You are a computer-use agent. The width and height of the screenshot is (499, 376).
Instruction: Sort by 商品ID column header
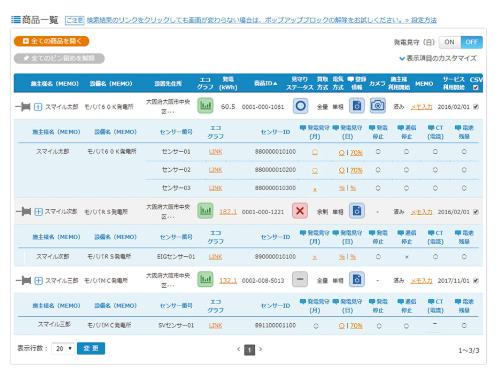point(266,83)
